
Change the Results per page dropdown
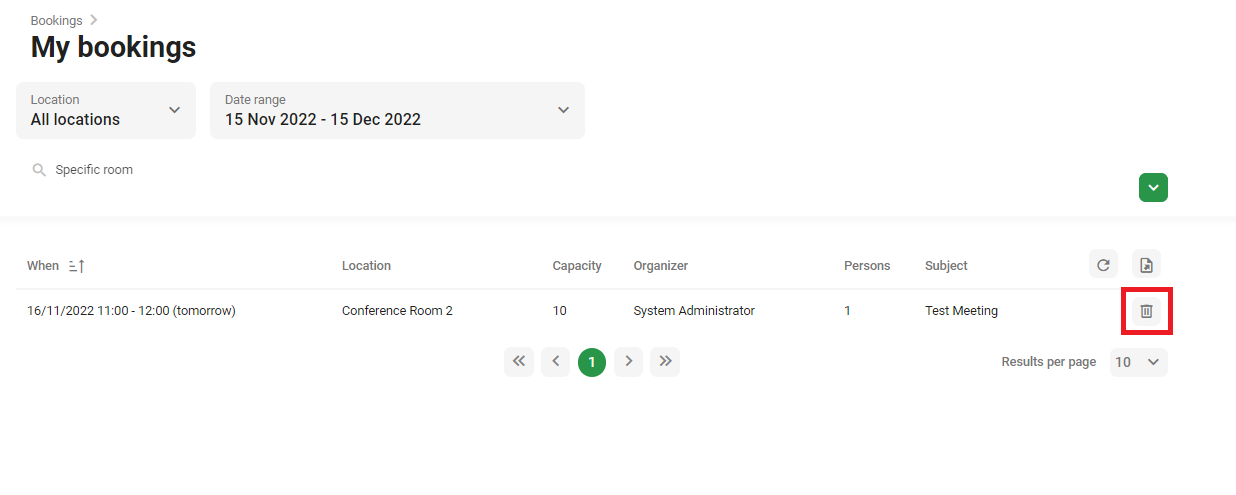1138,362
